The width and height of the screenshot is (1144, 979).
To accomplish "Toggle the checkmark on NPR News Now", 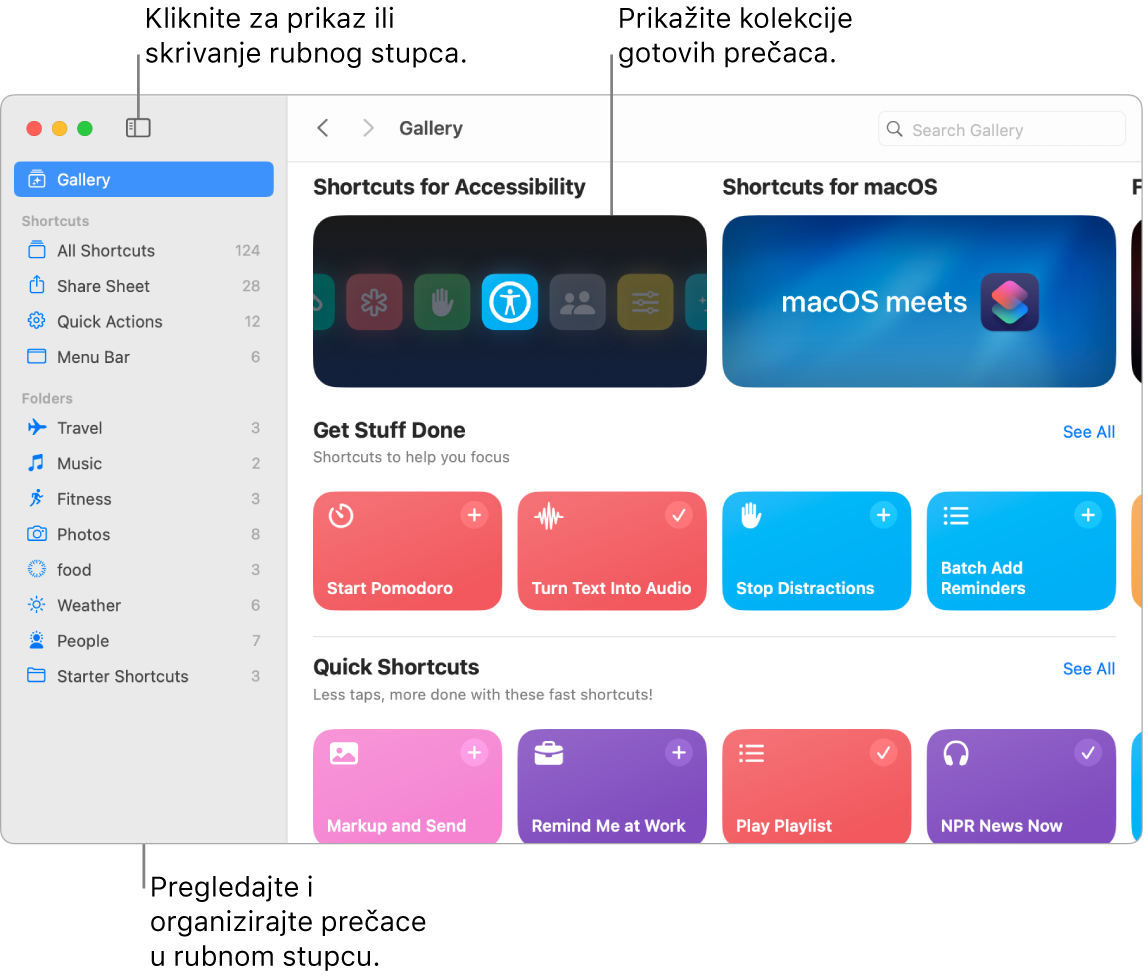I will pyautogui.click(x=1088, y=752).
